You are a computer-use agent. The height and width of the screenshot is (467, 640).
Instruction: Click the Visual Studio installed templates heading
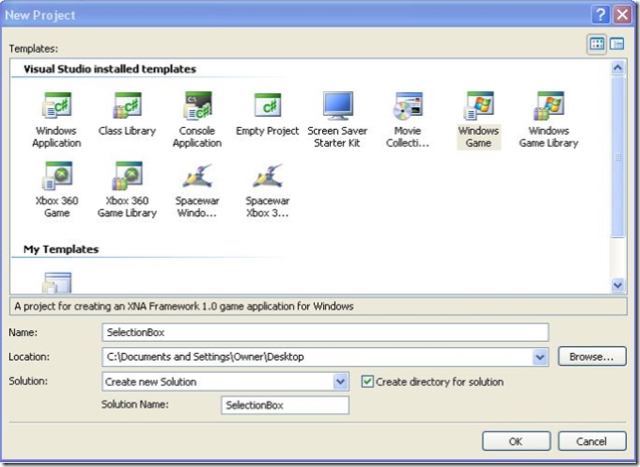pyautogui.click(x=110, y=69)
